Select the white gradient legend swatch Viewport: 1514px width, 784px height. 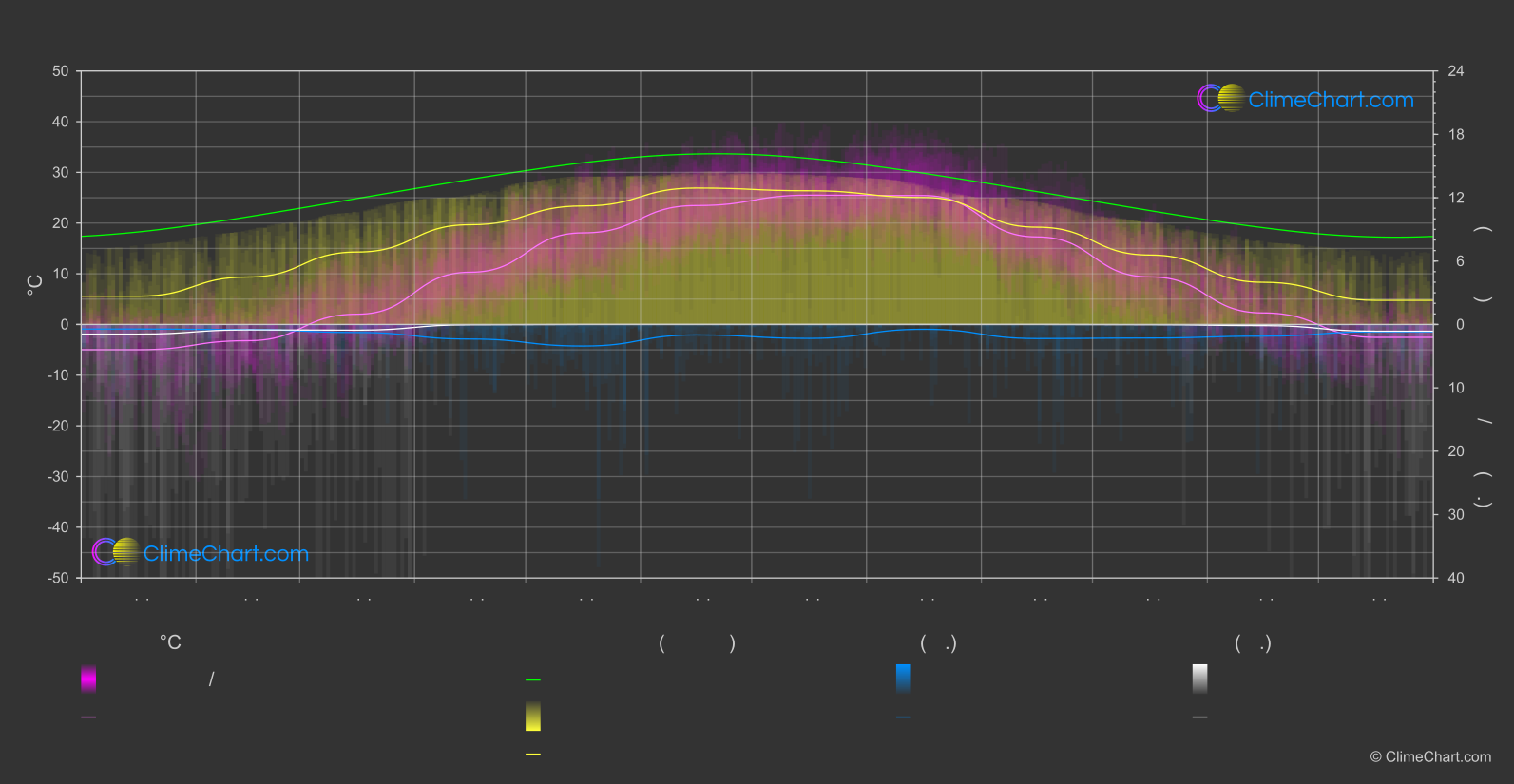point(1200,679)
